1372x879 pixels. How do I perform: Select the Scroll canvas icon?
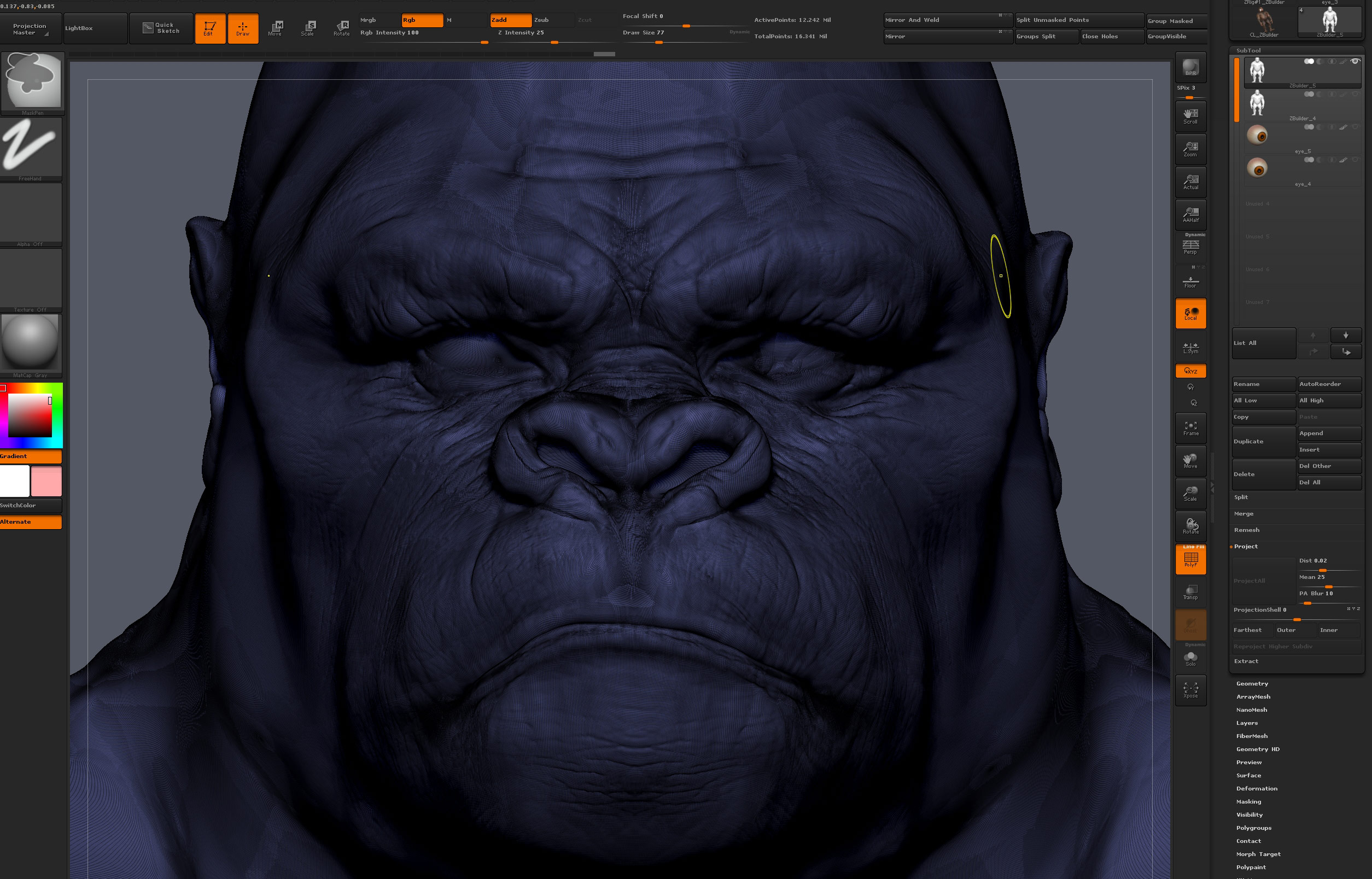[x=1190, y=116]
